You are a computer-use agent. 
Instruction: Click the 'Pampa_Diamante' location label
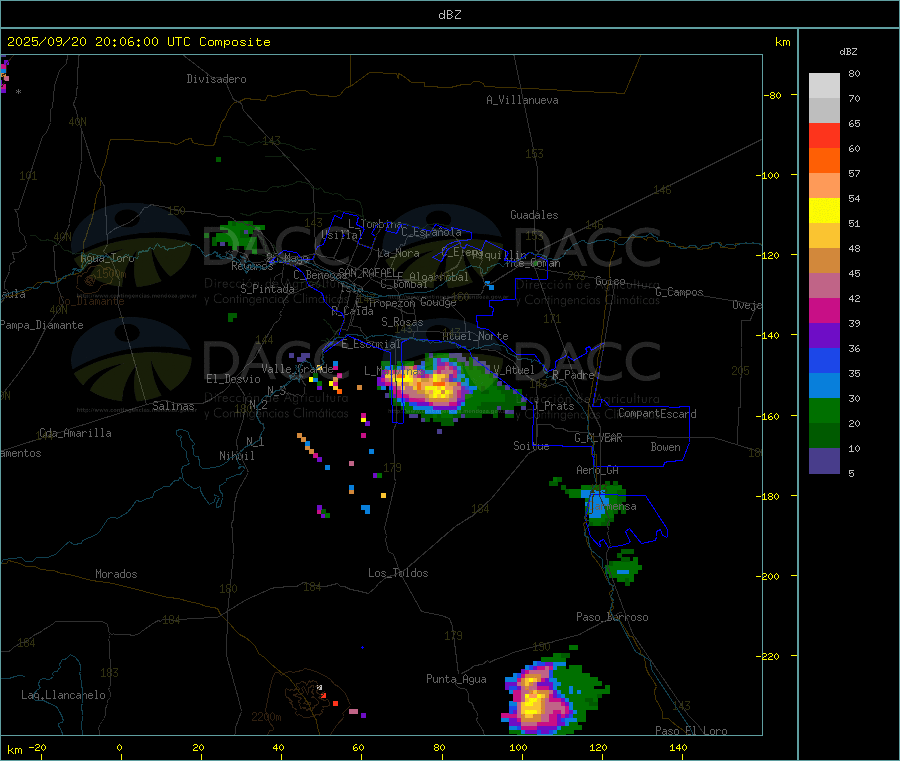41,325
